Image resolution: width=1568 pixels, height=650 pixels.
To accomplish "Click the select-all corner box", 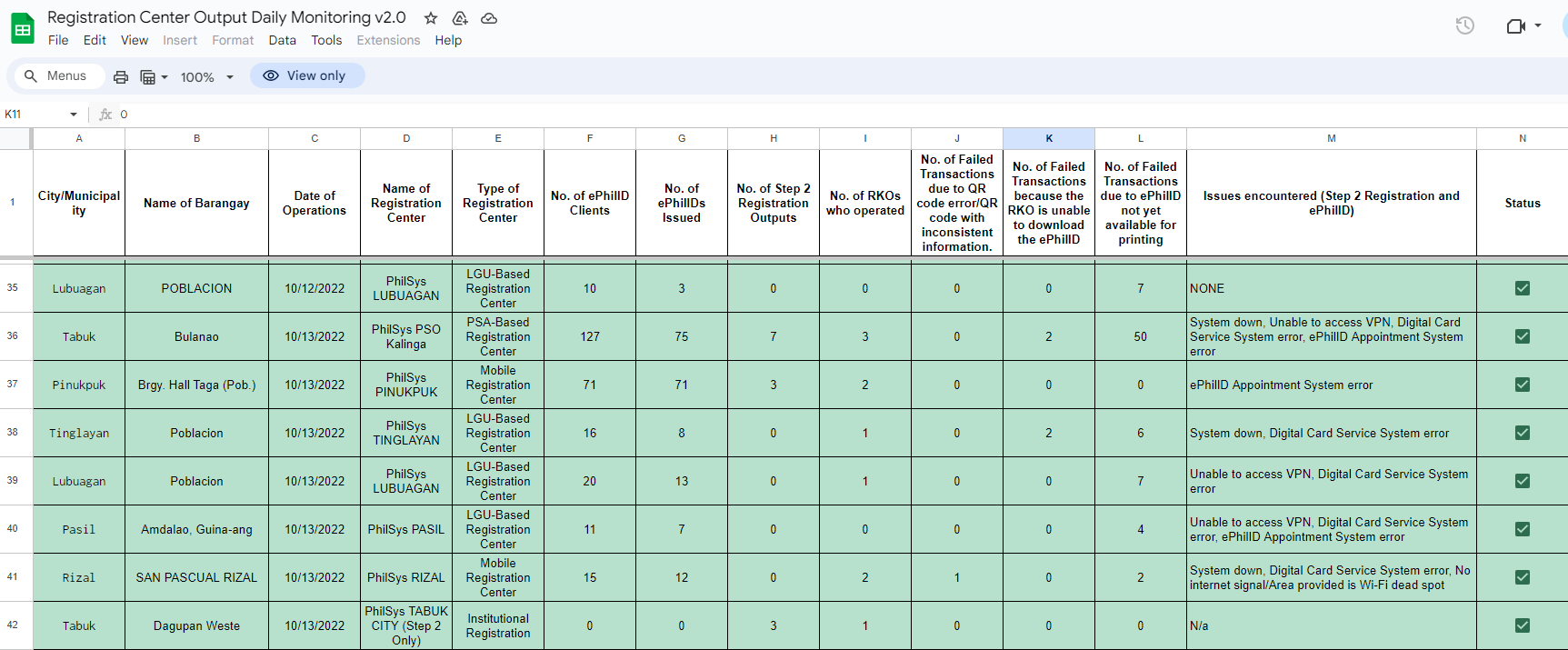I will coord(15,138).
